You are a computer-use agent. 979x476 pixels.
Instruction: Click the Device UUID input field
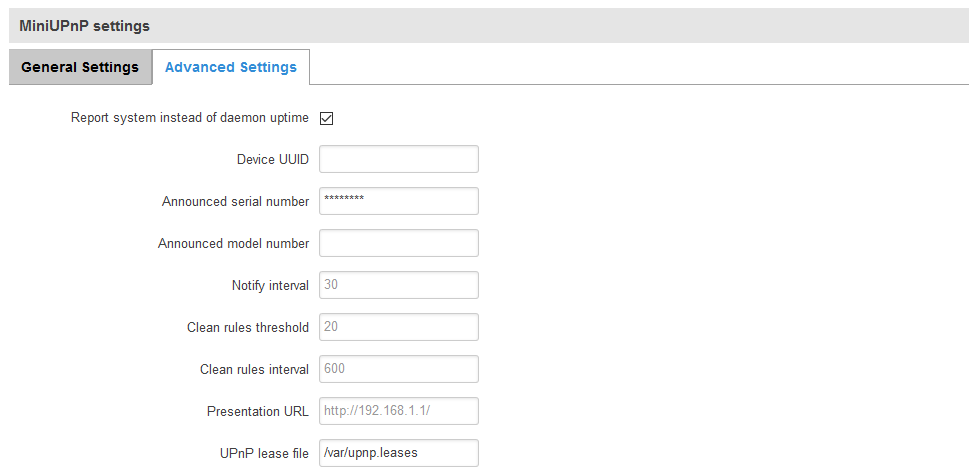(x=398, y=159)
